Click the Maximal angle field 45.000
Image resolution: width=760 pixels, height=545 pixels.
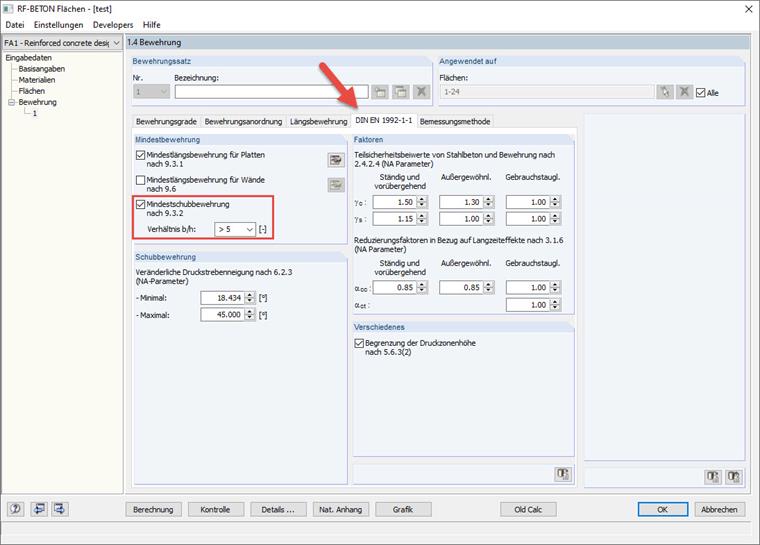(222, 315)
